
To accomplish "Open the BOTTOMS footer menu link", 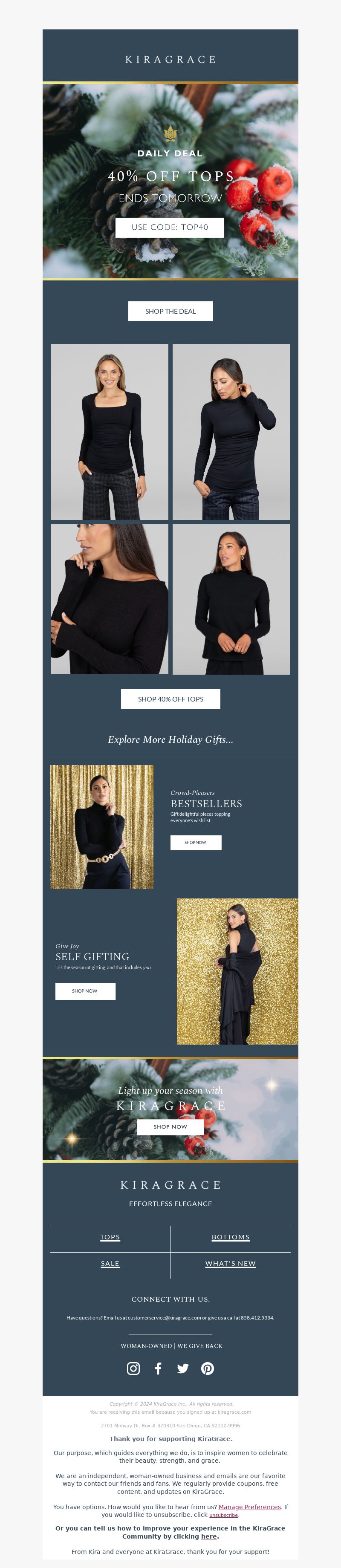I will (x=231, y=1237).
